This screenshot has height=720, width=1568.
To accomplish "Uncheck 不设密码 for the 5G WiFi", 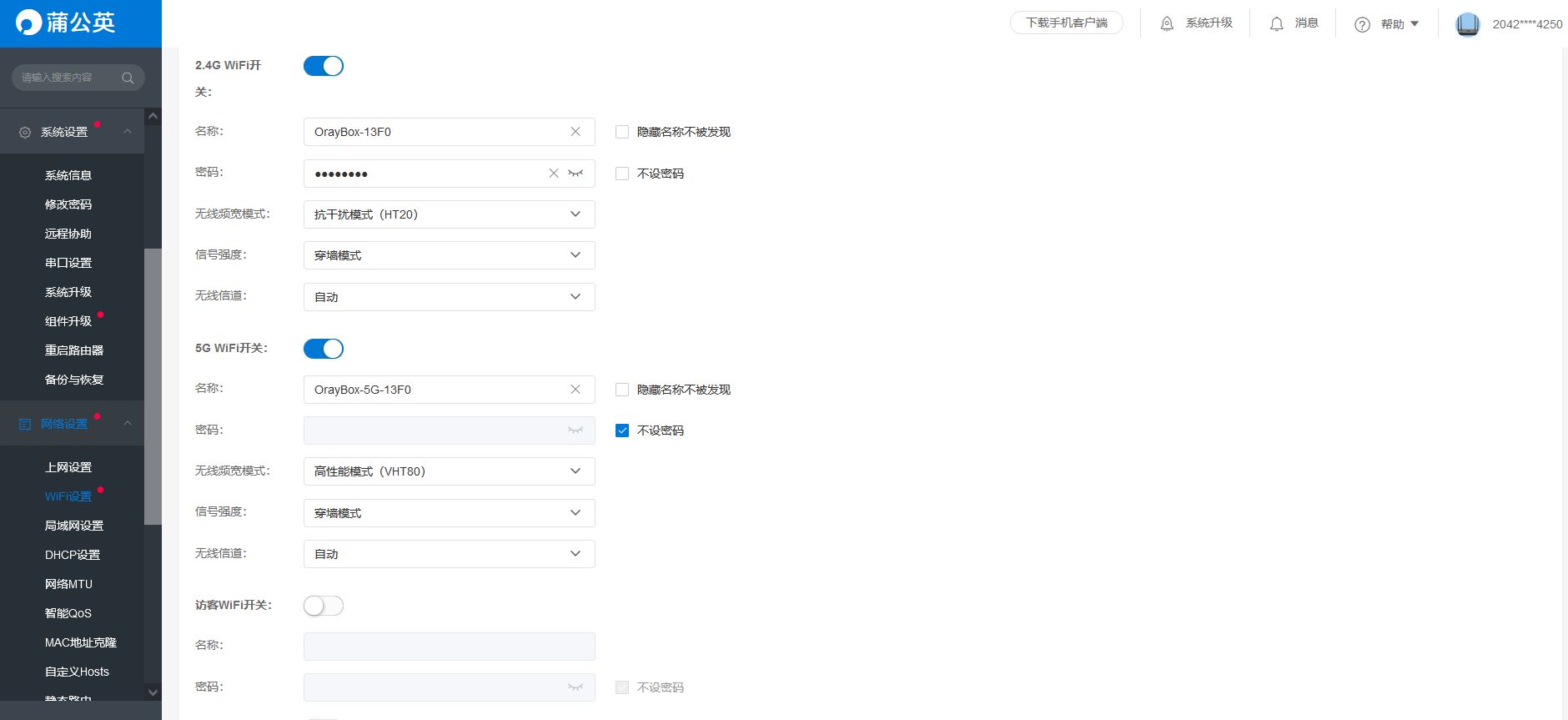I will point(622,430).
